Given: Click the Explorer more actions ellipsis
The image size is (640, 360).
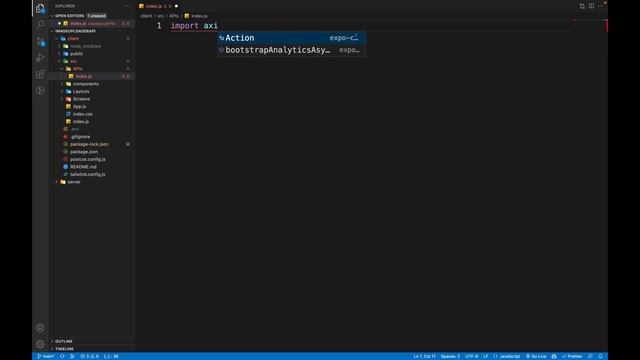Looking at the screenshot, I should click(x=127, y=6).
